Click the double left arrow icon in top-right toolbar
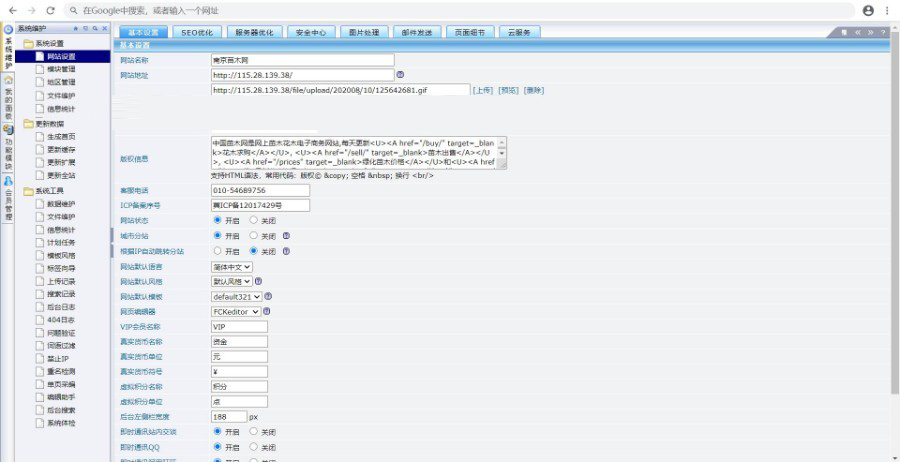The width and height of the screenshot is (900, 462). click(x=857, y=32)
